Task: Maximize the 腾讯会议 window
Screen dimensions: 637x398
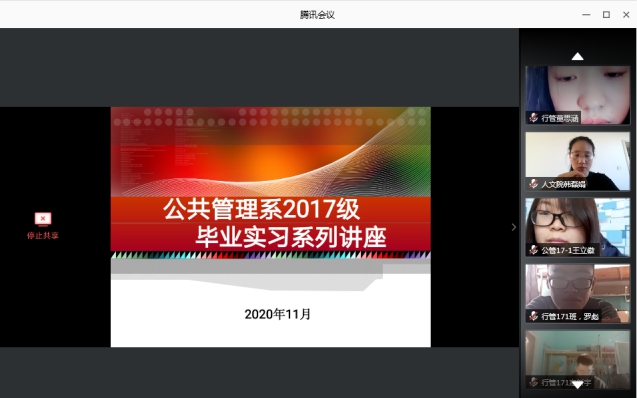Action: click(606, 15)
